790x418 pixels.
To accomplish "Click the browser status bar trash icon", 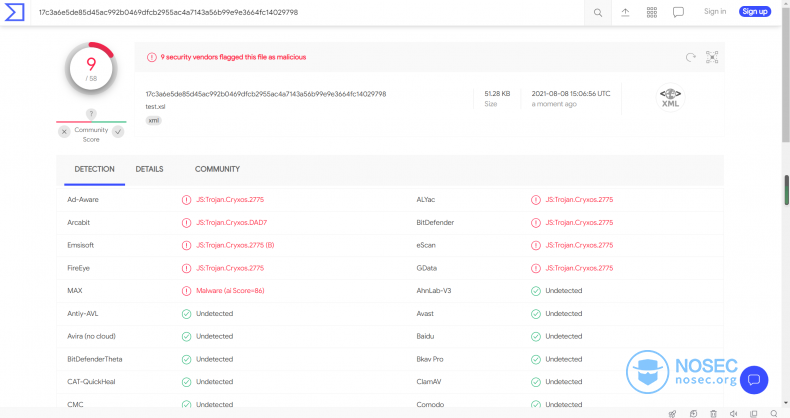I will (x=713, y=413).
